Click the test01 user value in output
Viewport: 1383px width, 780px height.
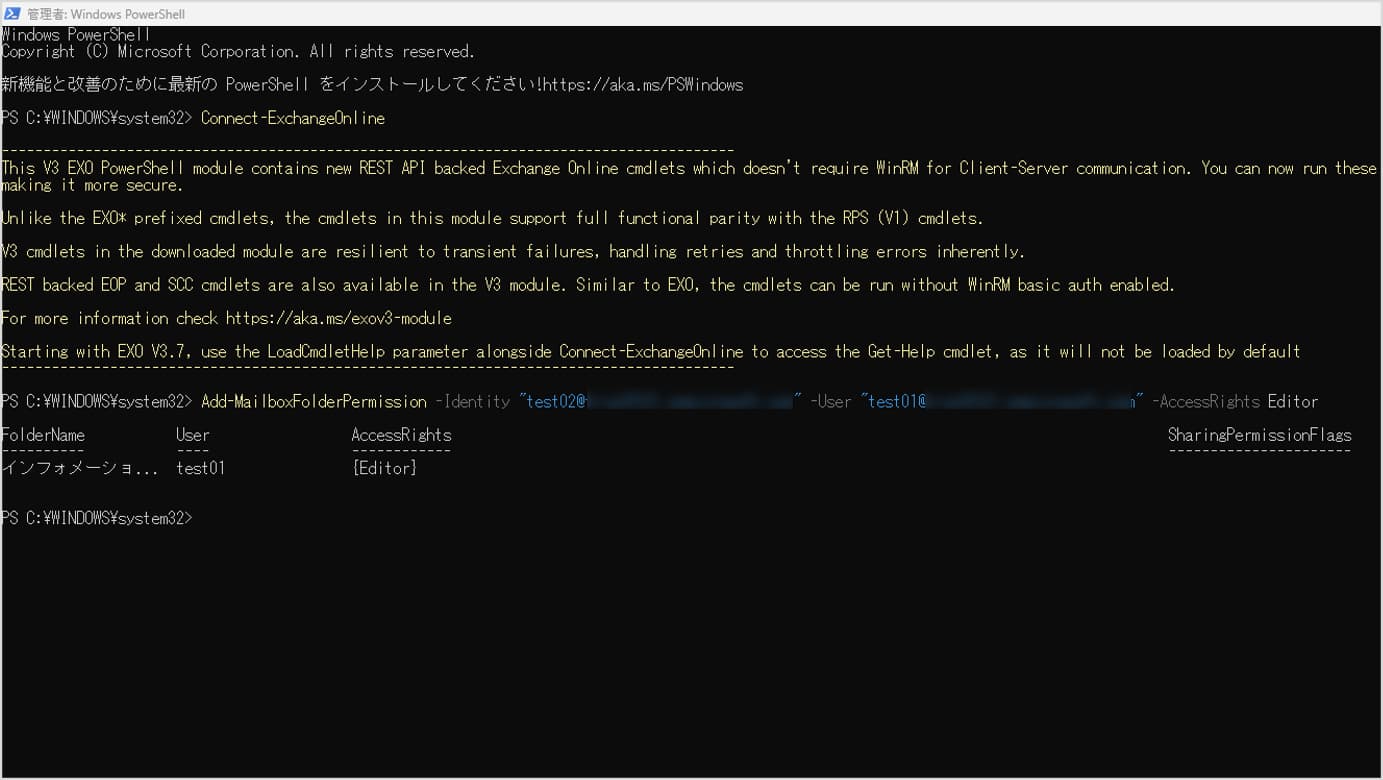pyautogui.click(x=200, y=468)
